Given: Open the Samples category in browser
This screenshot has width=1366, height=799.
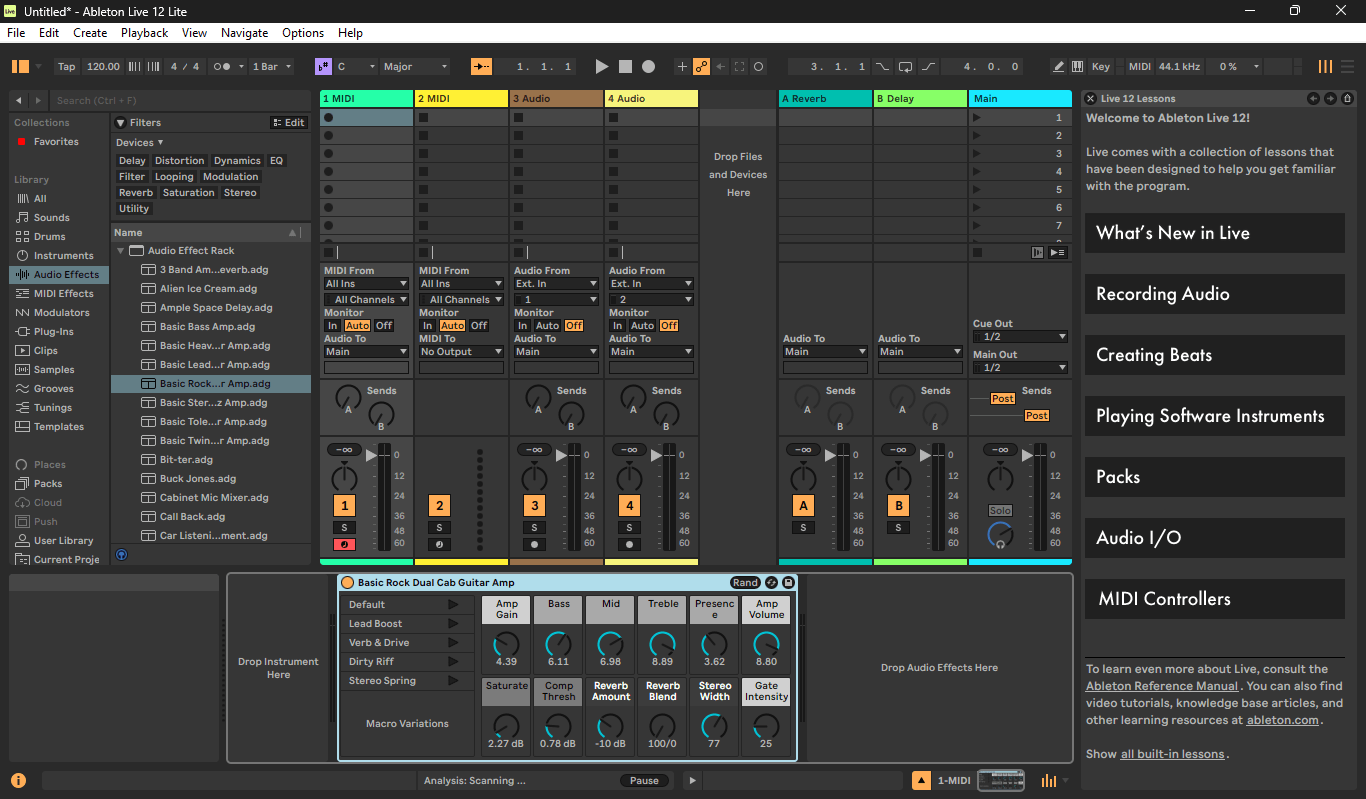Looking at the screenshot, I should [x=54, y=370].
